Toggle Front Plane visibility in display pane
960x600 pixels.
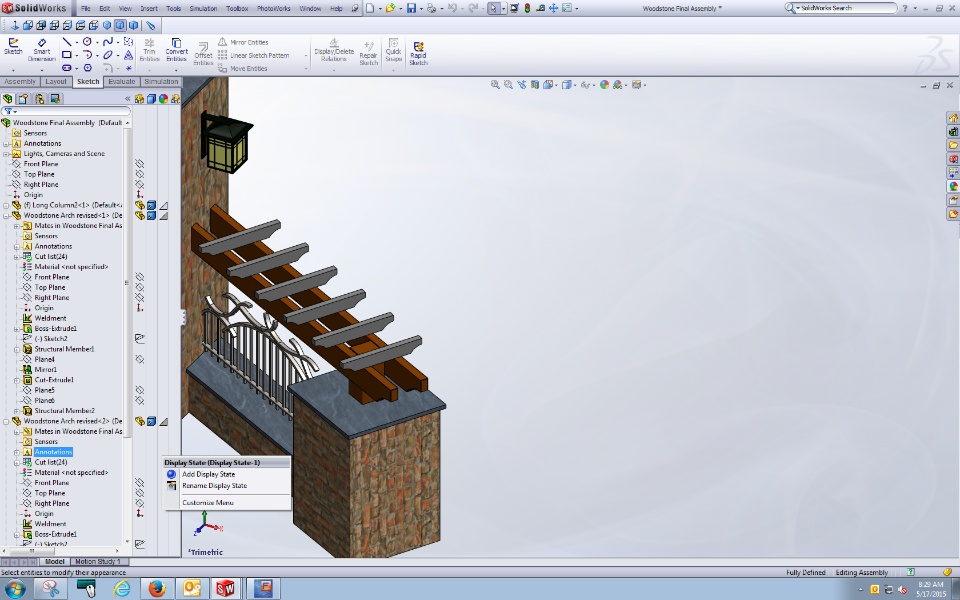point(140,164)
